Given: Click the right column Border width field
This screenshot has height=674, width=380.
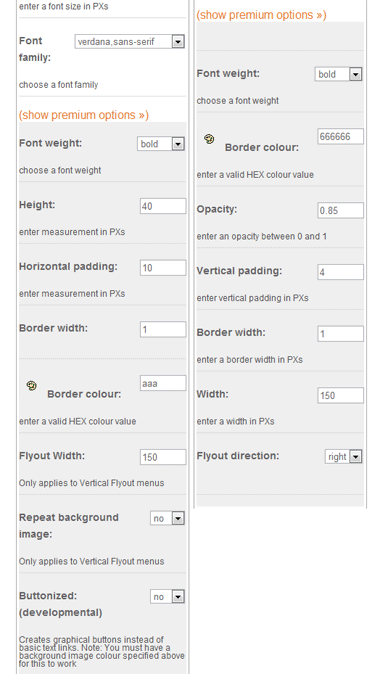Looking at the screenshot, I should click(x=340, y=334).
